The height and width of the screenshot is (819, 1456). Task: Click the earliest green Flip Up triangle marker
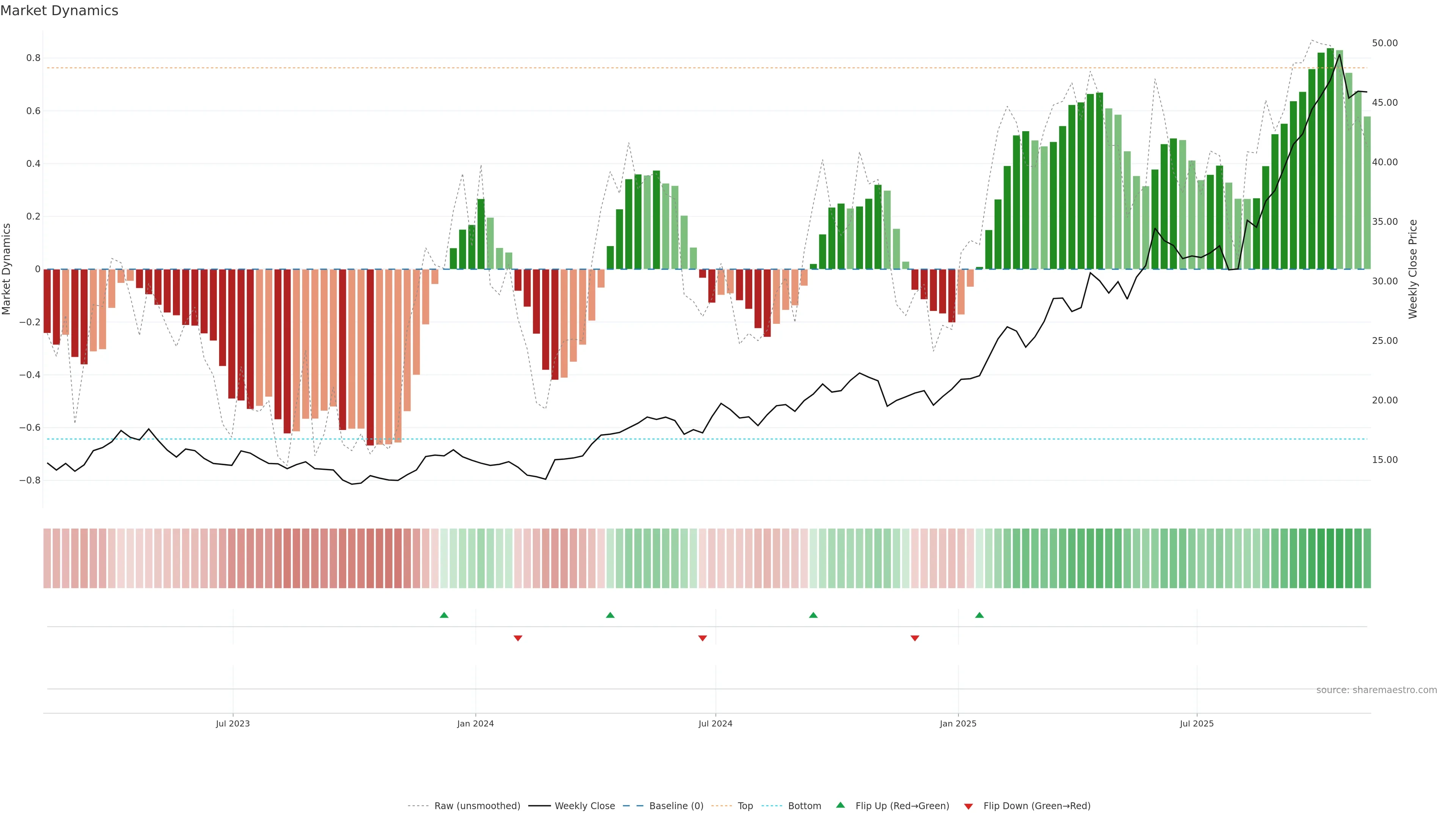click(x=444, y=615)
